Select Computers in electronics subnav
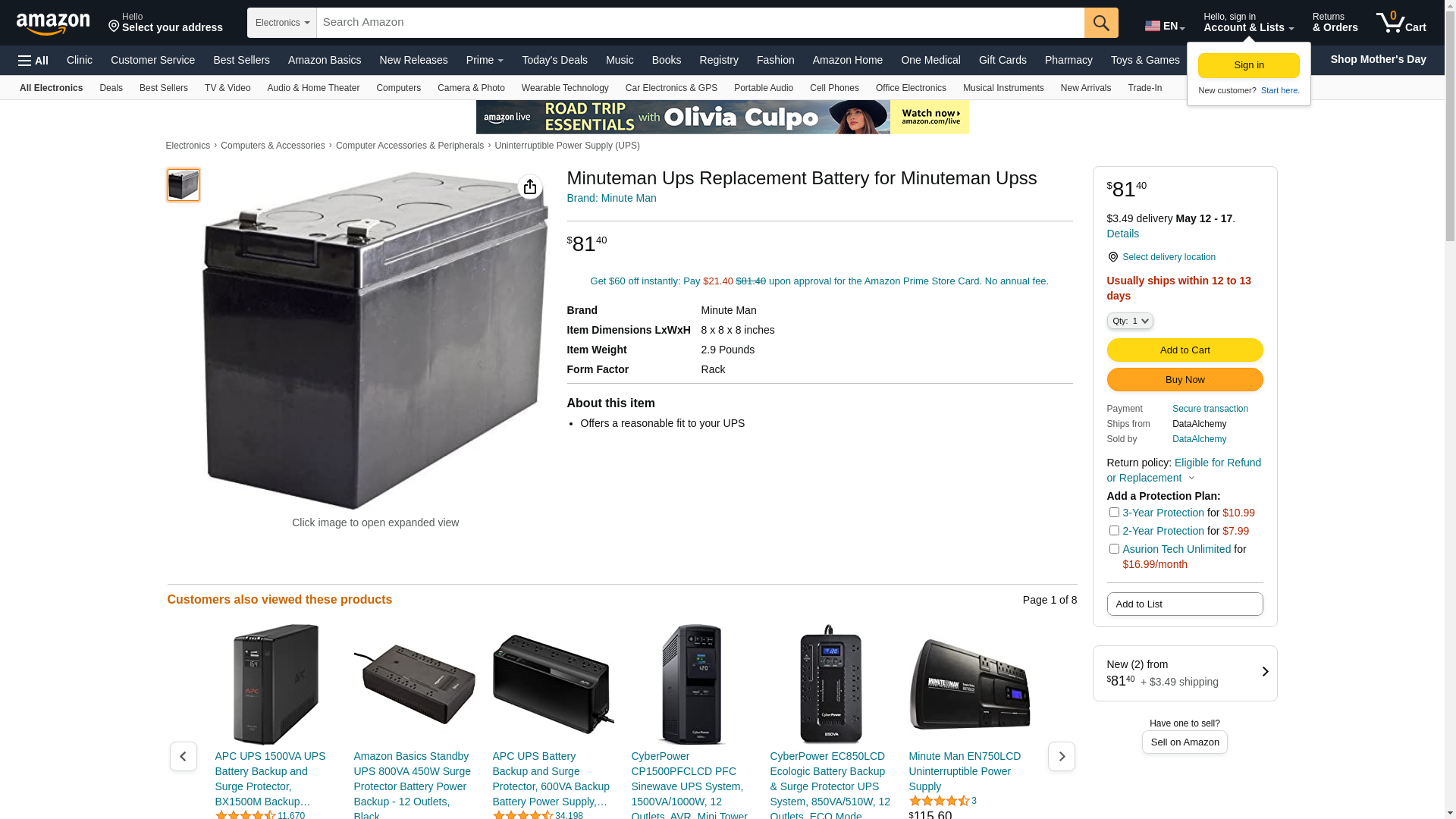1456x819 pixels. [x=398, y=88]
